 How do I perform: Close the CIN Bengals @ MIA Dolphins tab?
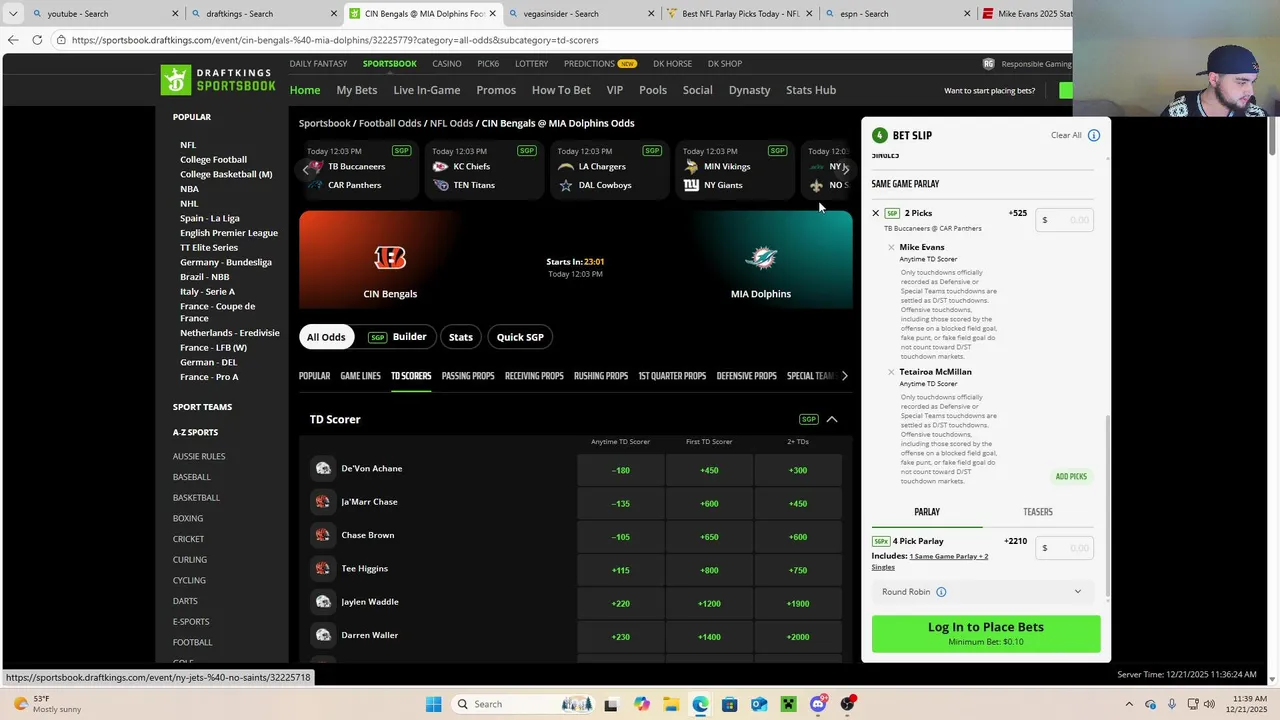point(492,14)
